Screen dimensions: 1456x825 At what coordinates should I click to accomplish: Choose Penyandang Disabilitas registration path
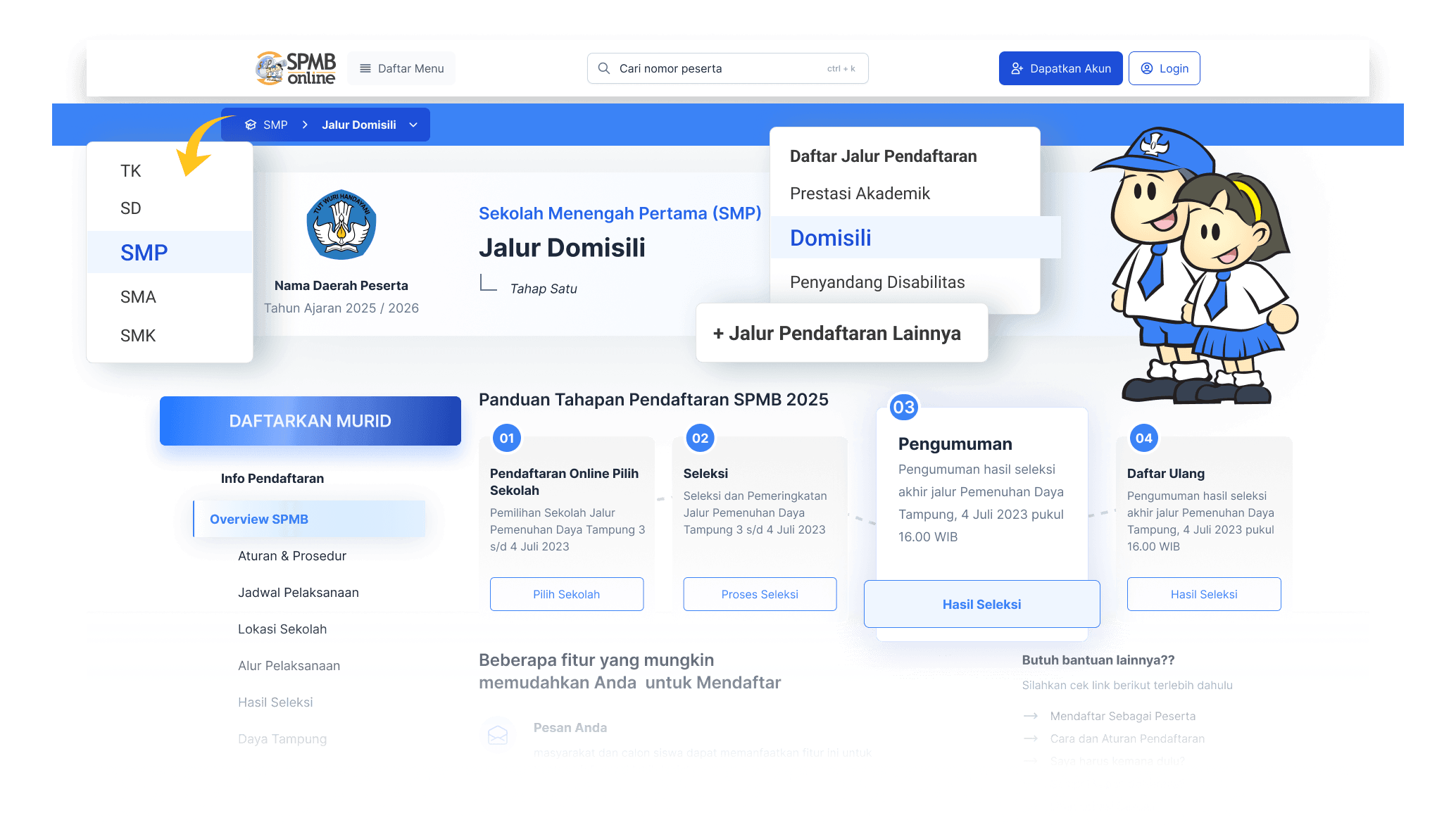877,282
